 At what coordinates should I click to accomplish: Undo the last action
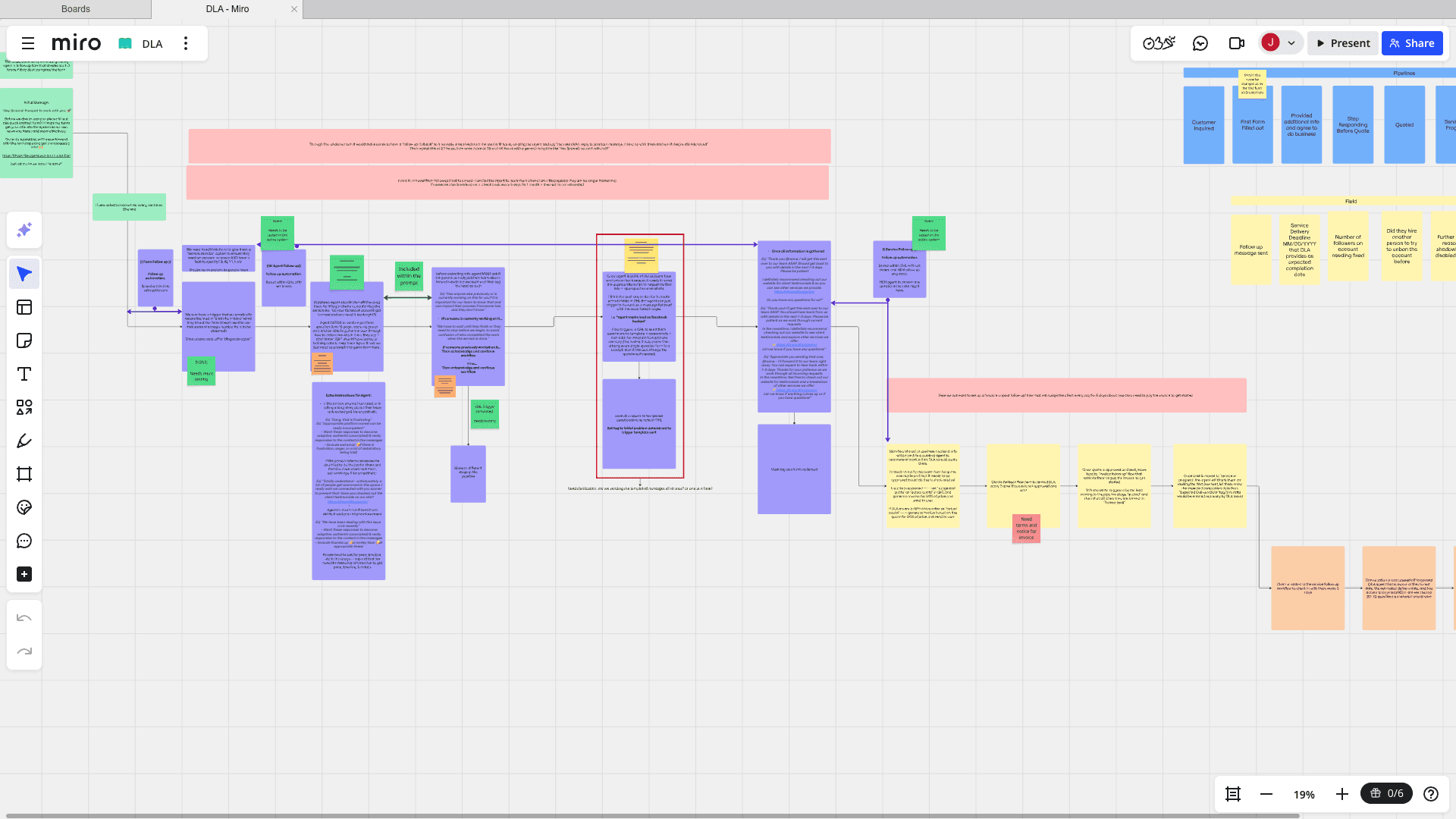(24, 618)
